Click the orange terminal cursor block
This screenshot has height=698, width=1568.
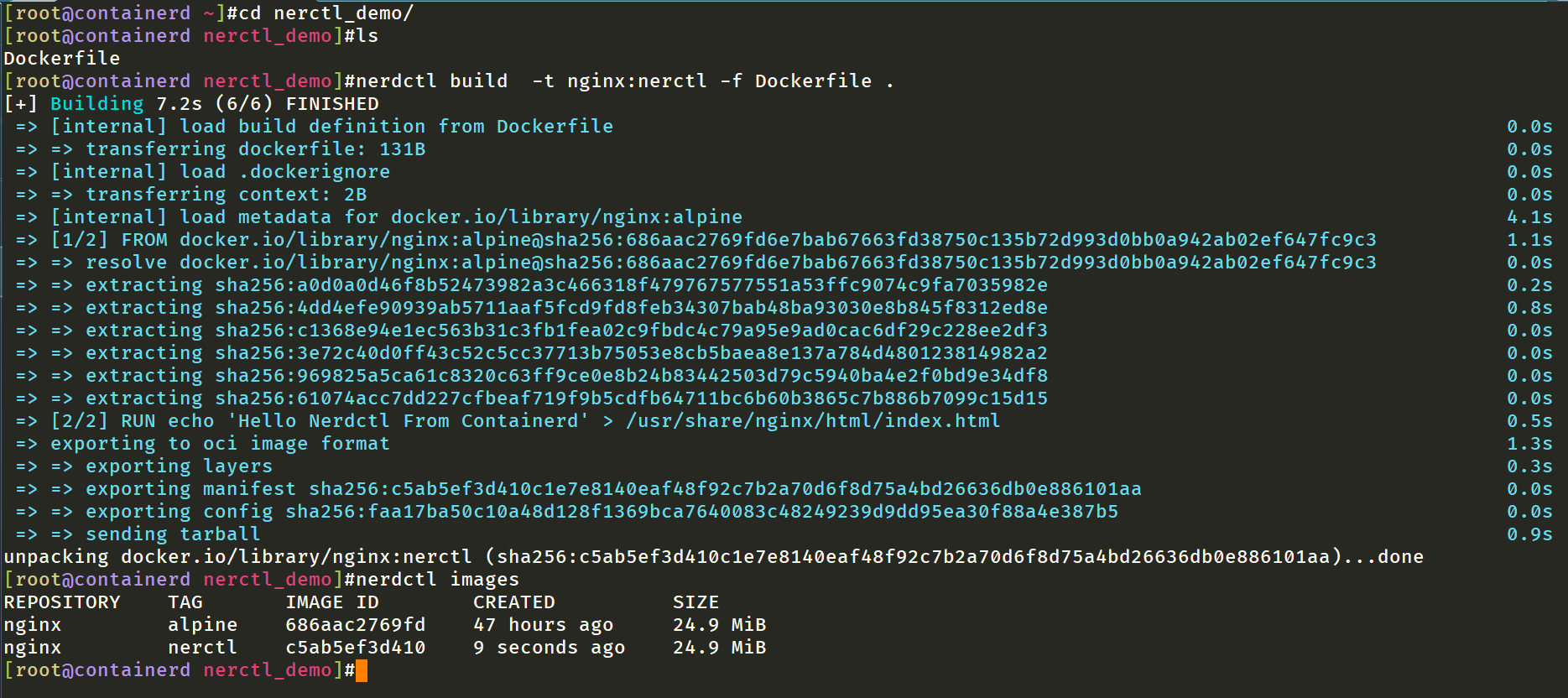click(x=362, y=670)
